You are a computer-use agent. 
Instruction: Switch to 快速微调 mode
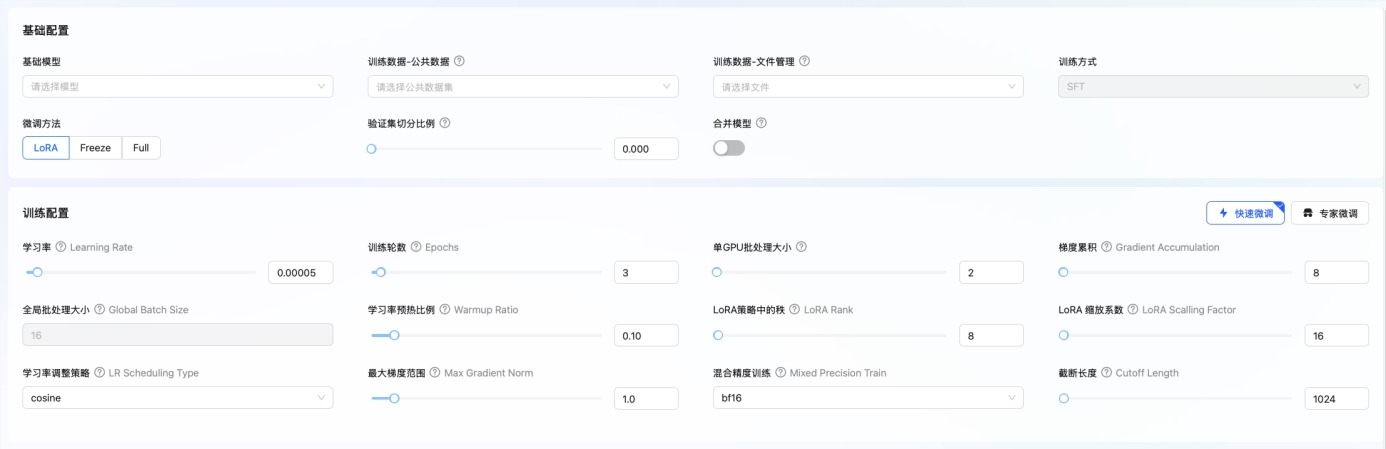pos(1245,213)
